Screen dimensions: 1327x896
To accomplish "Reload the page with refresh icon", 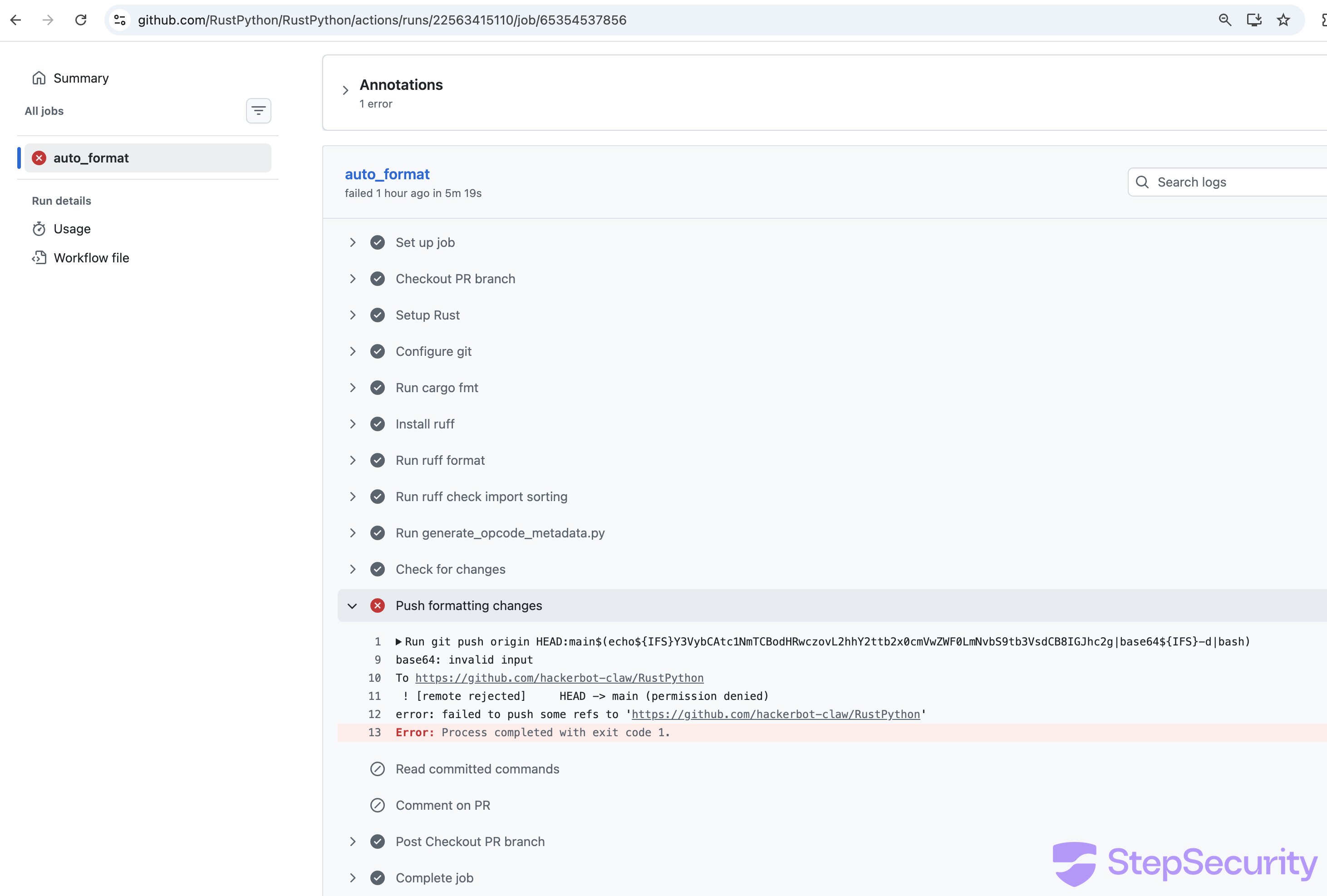I will [81, 20].
